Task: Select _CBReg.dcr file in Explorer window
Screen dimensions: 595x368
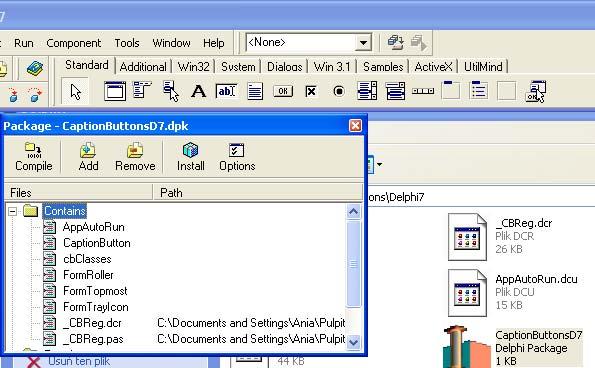Action: (x=500, y=236)
